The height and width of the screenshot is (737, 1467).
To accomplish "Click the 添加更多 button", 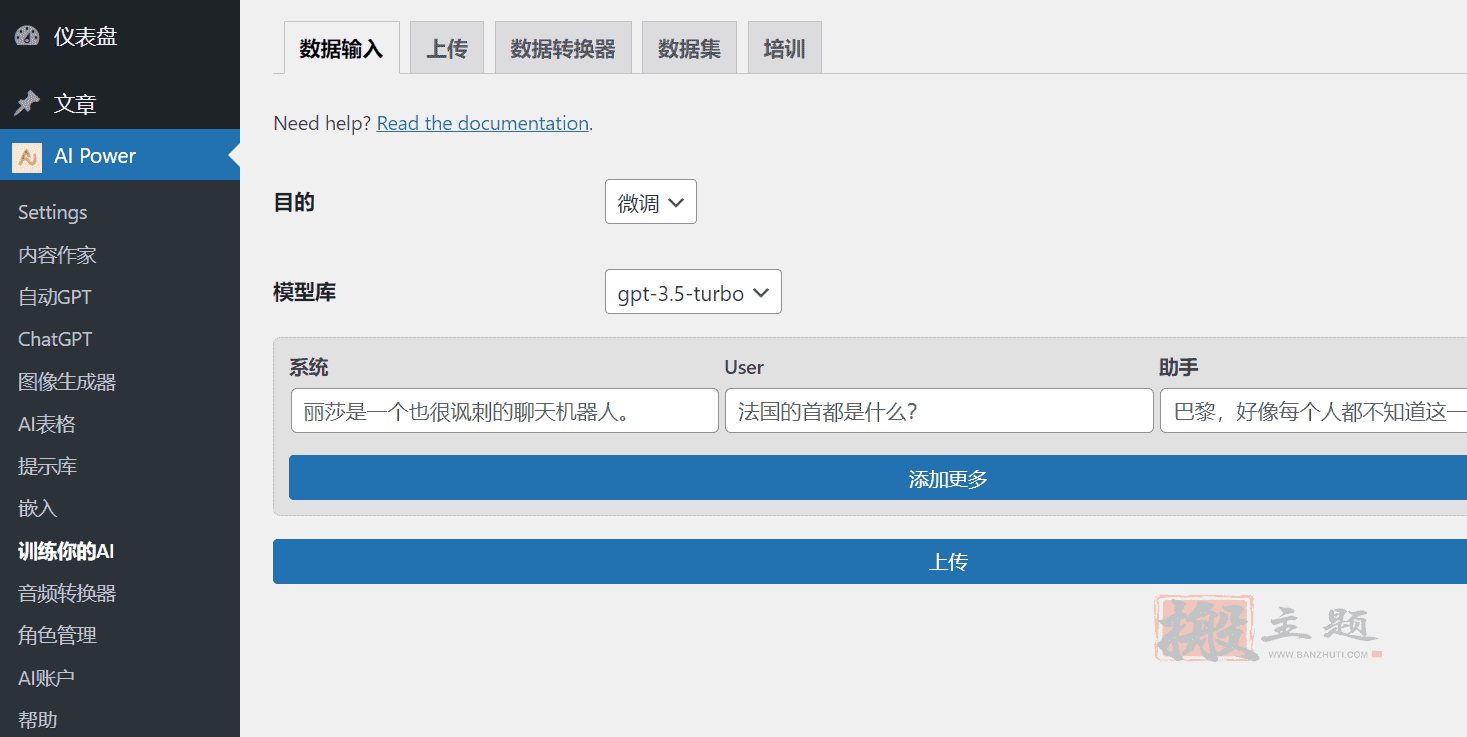I will [878, 478].
